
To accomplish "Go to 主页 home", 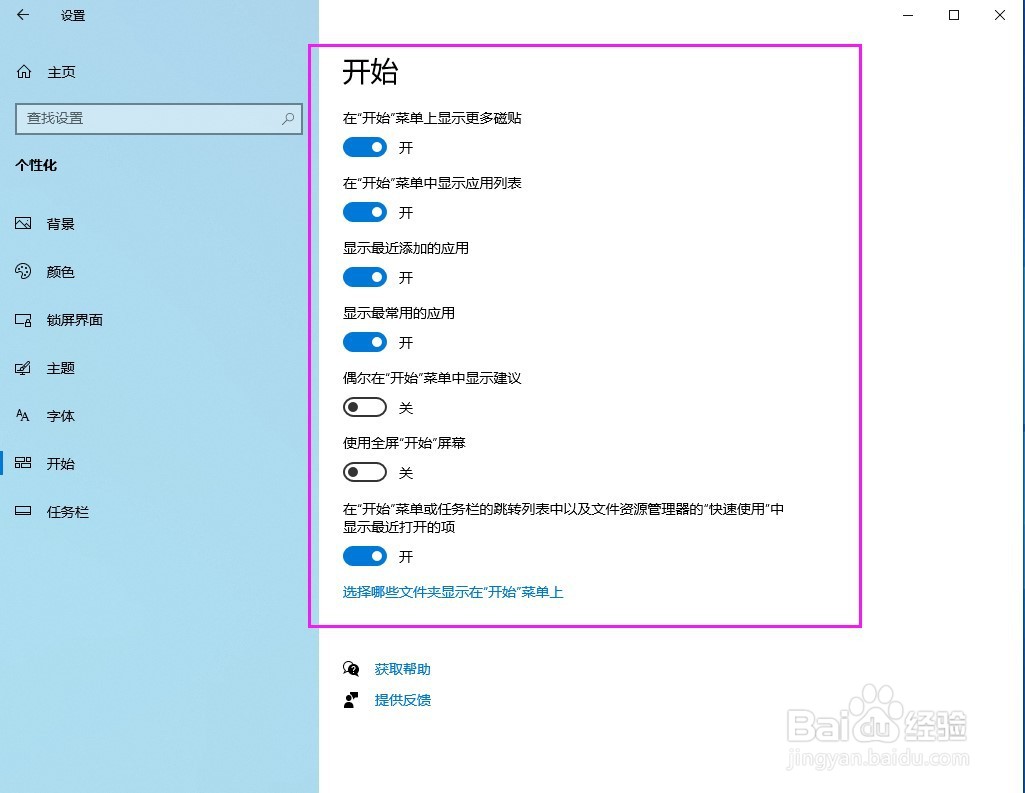I will [x=61, y=72].
